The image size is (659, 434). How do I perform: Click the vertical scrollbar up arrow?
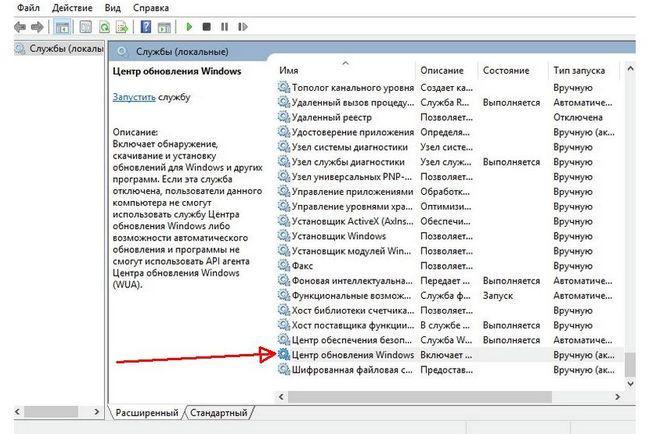(630, 68)
